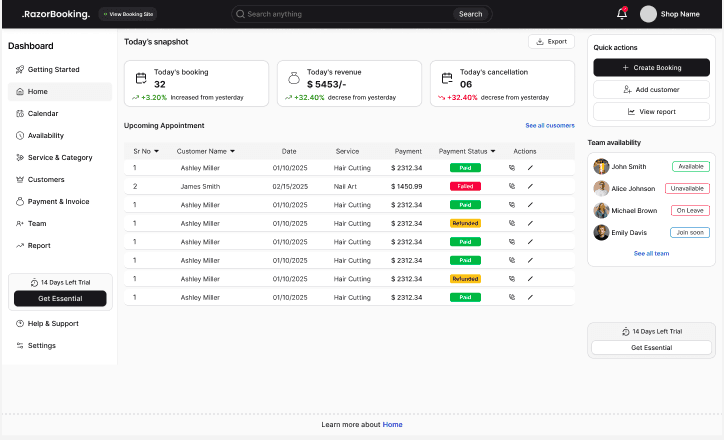The image size is (724, 440).
Task: Click the 02/15/2025 date cell
Action: click(290, 187)
